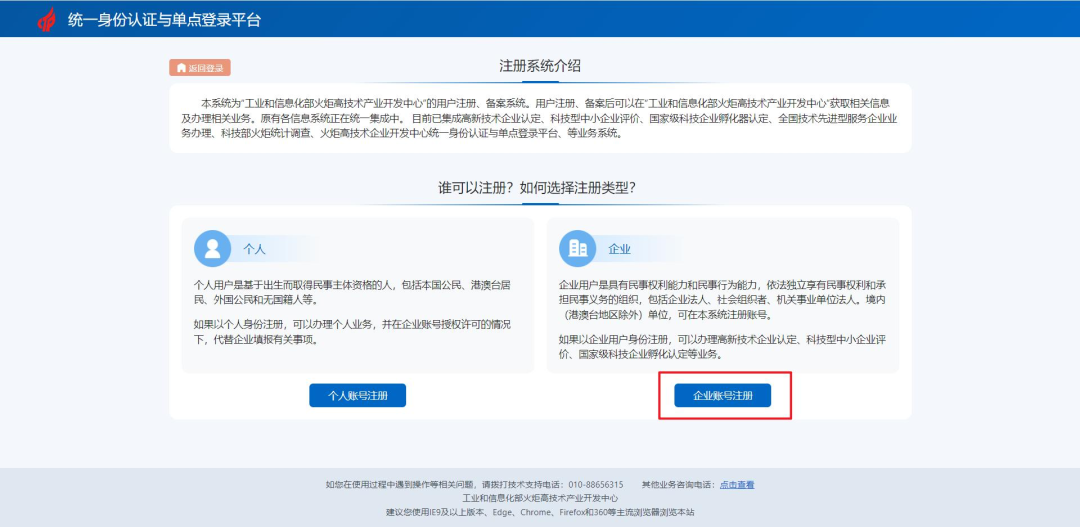Click the browser recommendation line in the footer
Image resolution: width=1080 pixels, height=527 pixels.
tap(540, 513)
